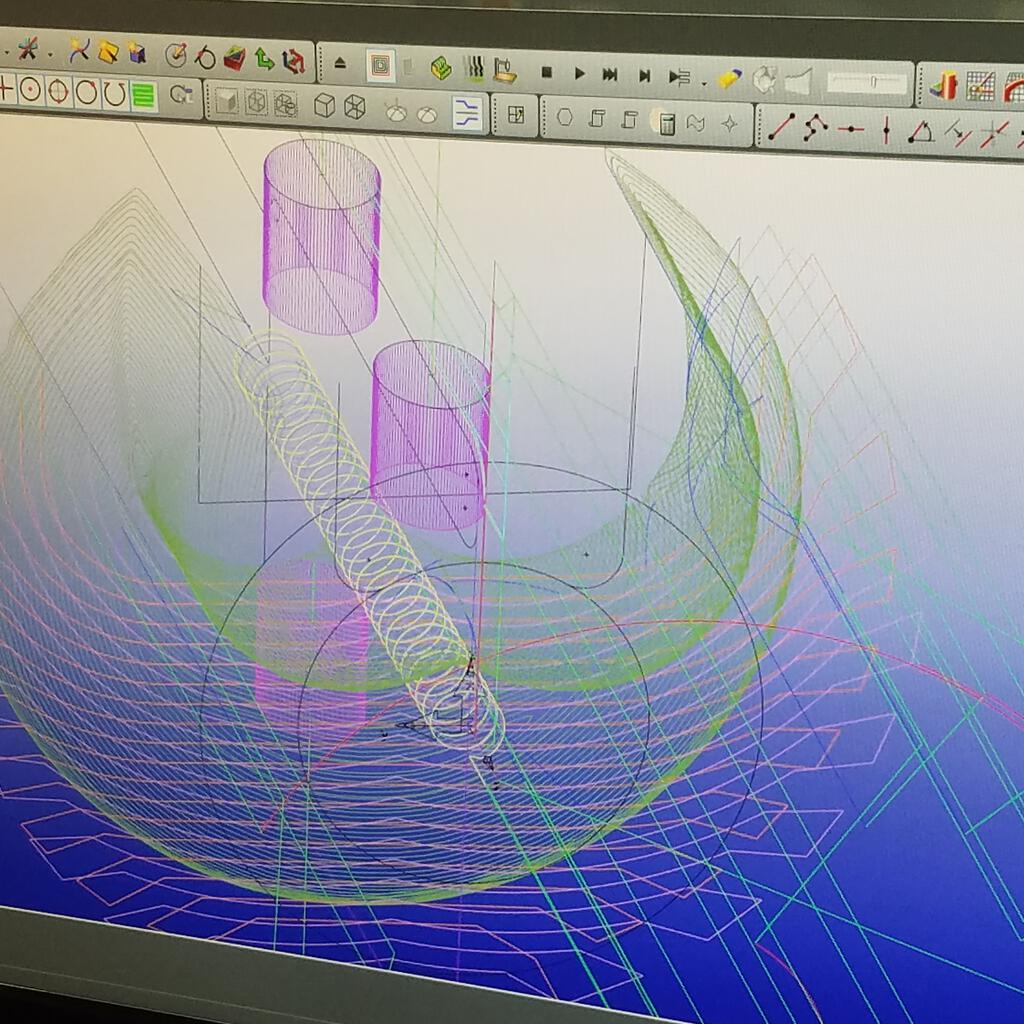Click the wavy surface patch icon
Screen dimensions: 1024x1024
[x=696, y=123]
